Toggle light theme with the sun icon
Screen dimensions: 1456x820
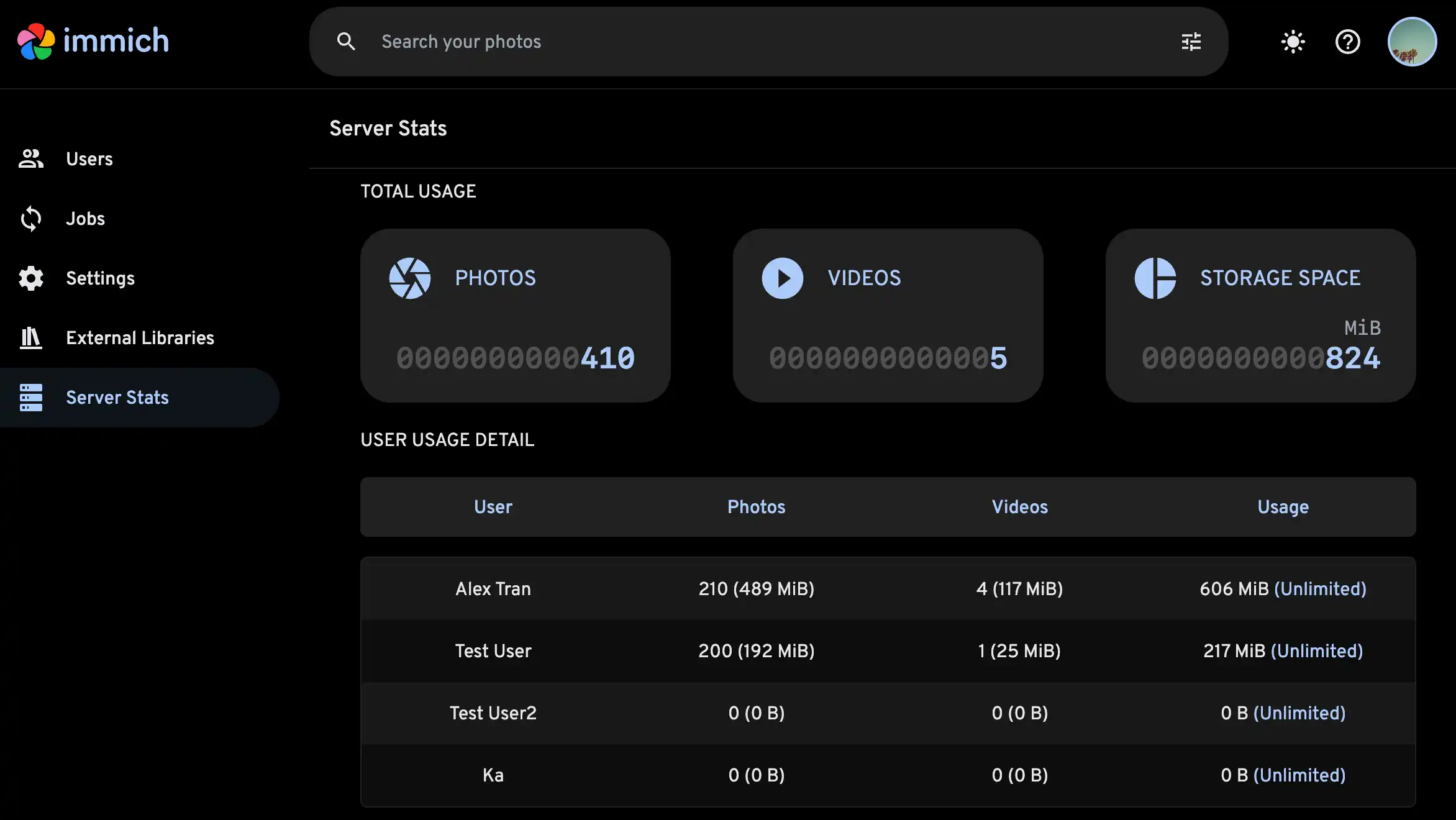[1293, 41]
